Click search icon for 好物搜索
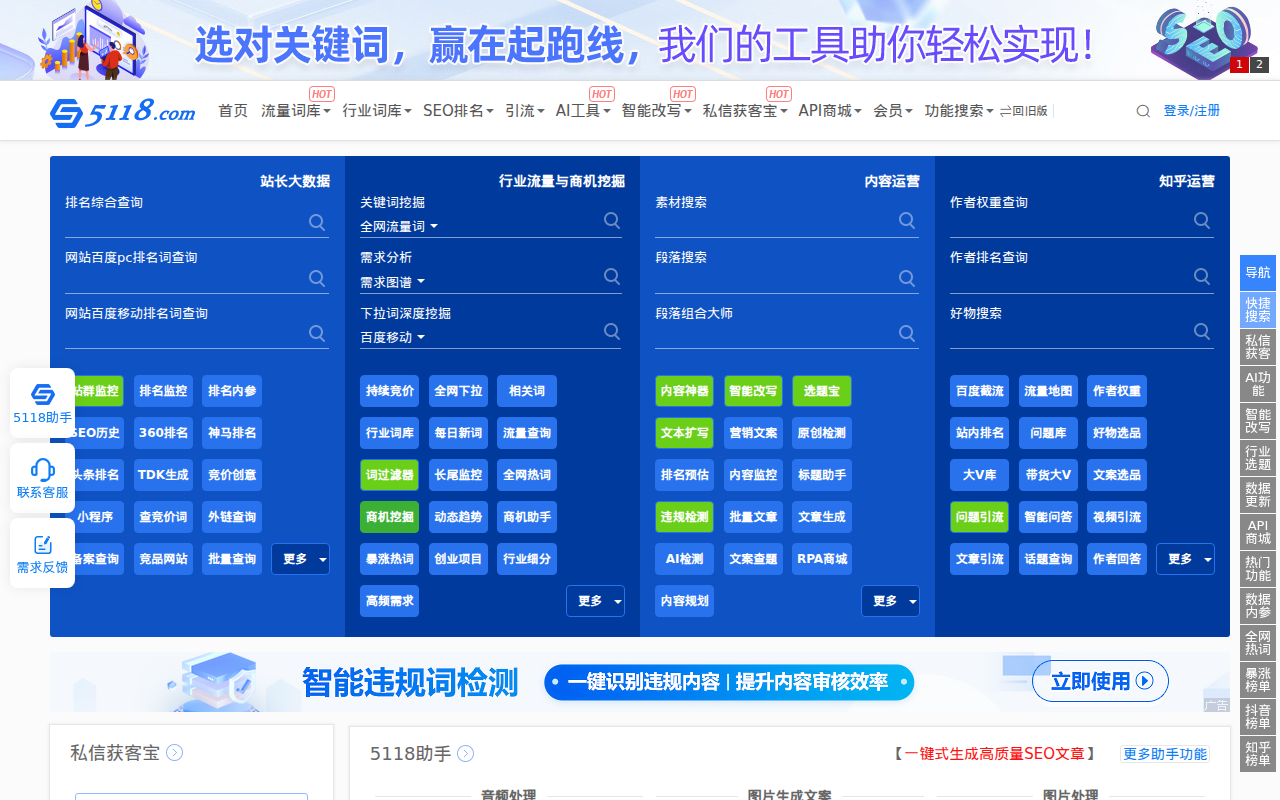The width and height of the screenshot is (1280, 800). tap(1202, 331)
